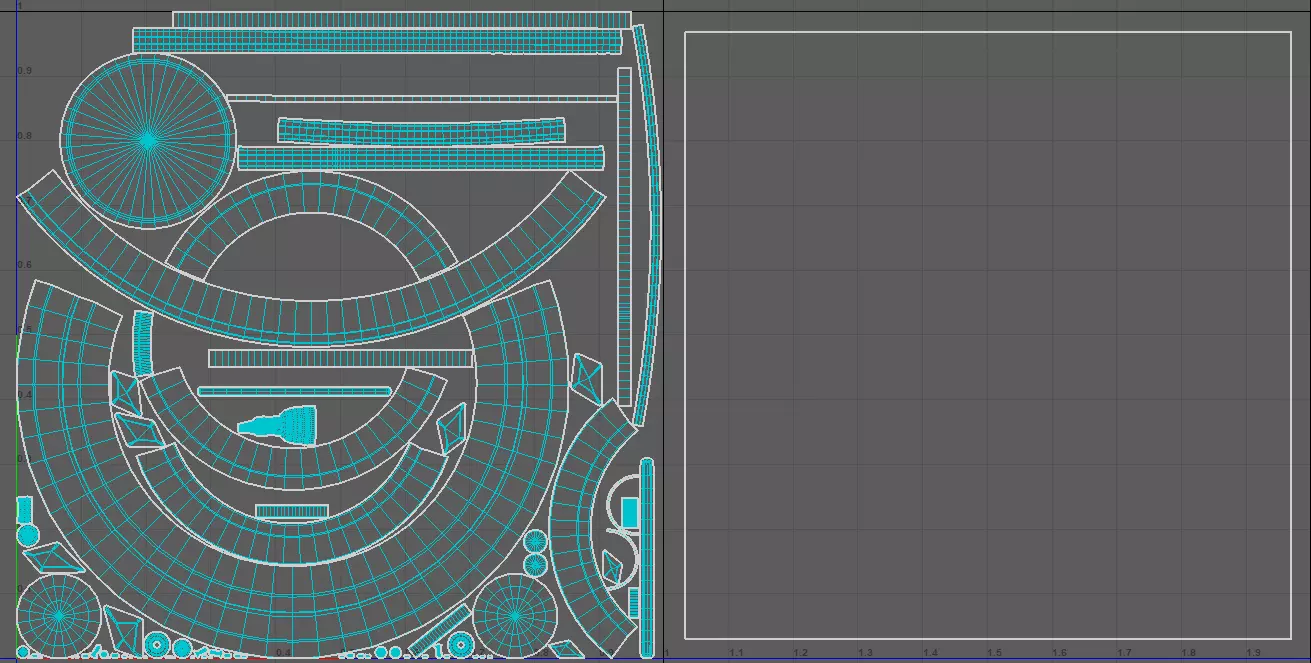
Task: Select the small rectangular shell below inner arcs
Action: (292, 511)
